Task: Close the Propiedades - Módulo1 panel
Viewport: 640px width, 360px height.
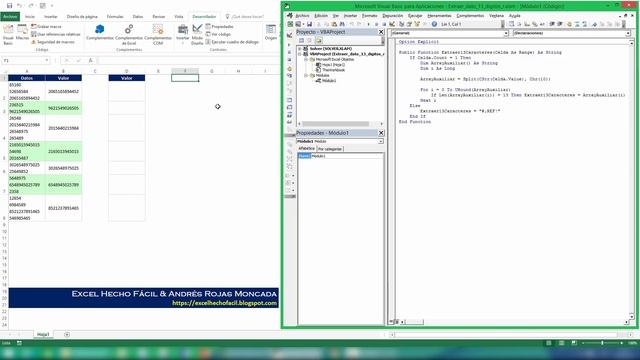Action: pos(381,133)
